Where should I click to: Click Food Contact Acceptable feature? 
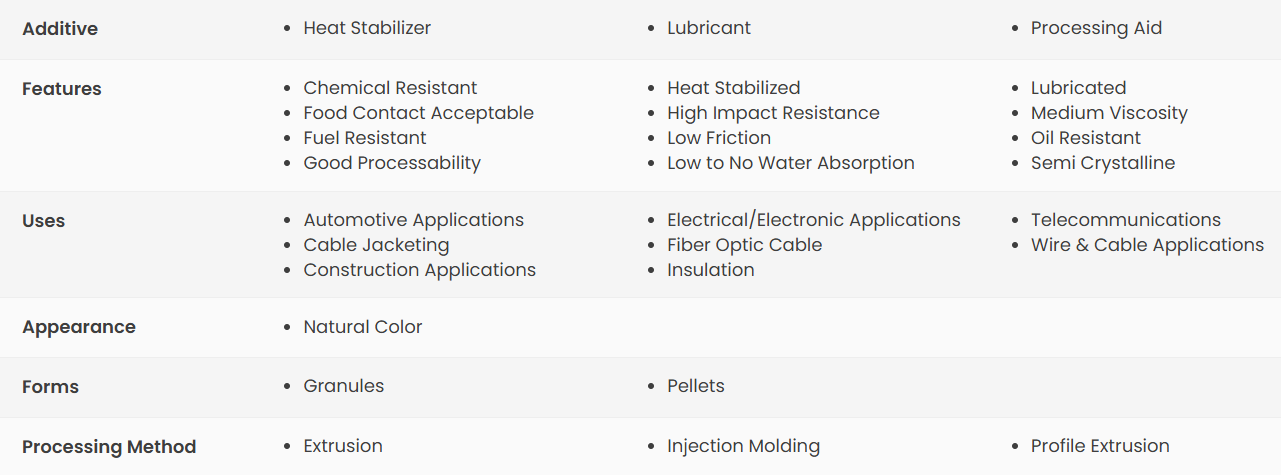[x=418, y=113]
